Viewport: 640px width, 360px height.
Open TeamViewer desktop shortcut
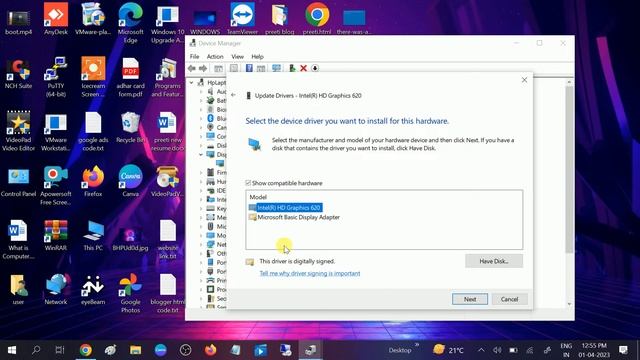(x=242, y=18)
